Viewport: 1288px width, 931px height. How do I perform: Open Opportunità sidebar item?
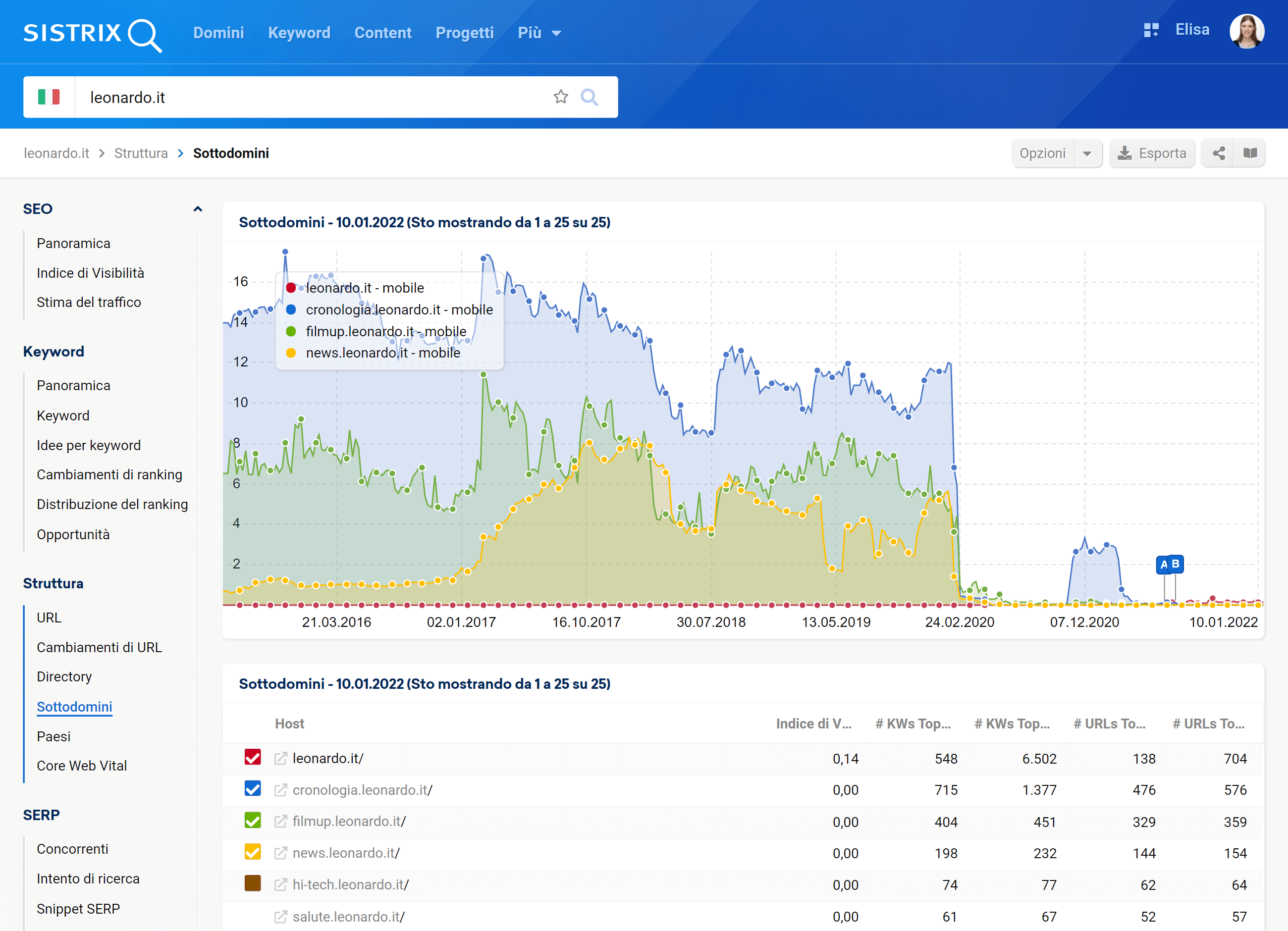point(73,535)
